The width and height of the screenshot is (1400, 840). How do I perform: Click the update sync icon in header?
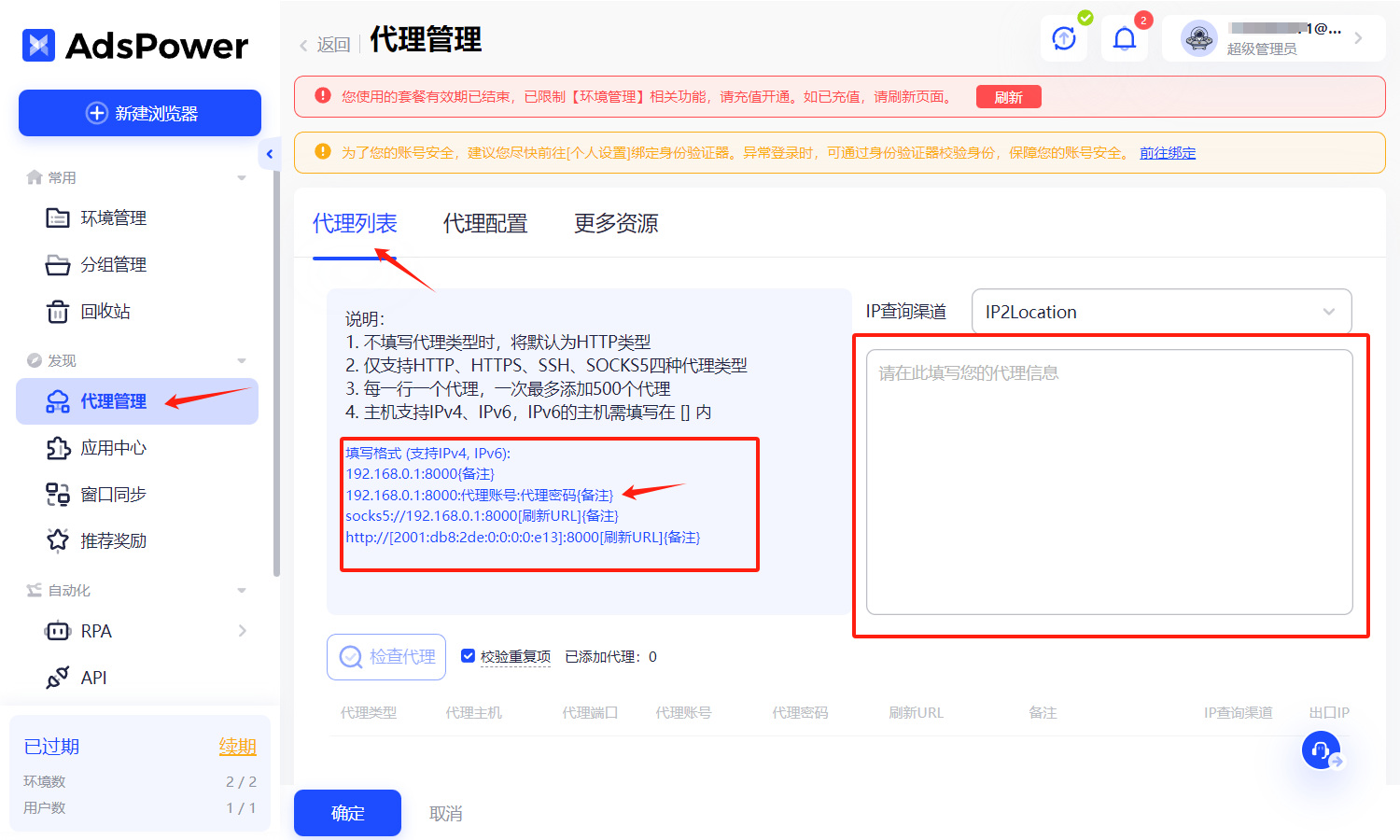click(x=1064, y=38)
